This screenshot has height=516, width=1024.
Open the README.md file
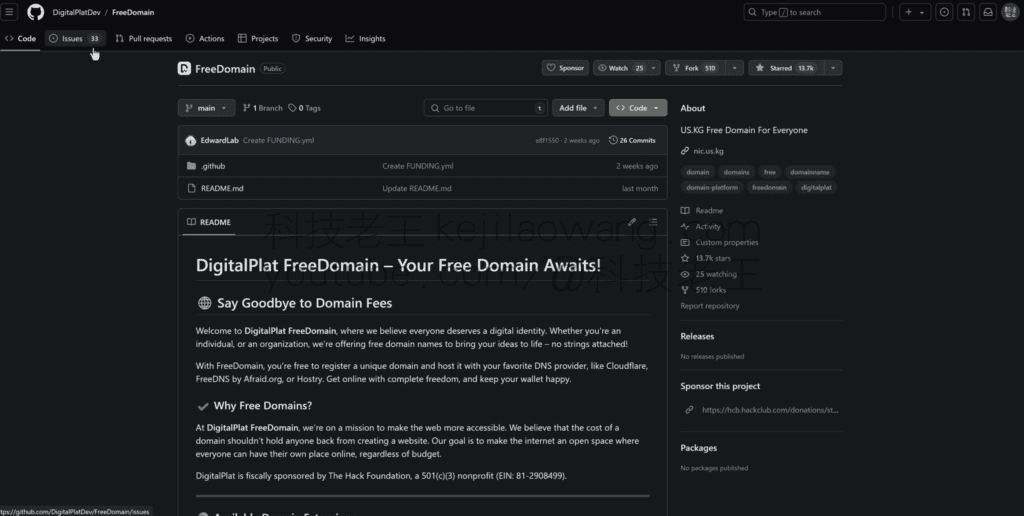[222, 188]
